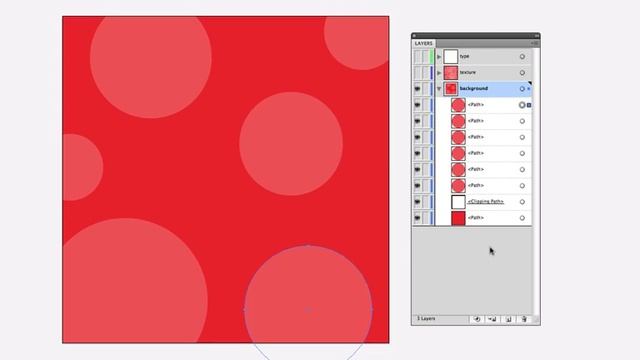640x360 pixels.
Task: Toggle lock box for the type layer
Action: click(x=425, y=57)
